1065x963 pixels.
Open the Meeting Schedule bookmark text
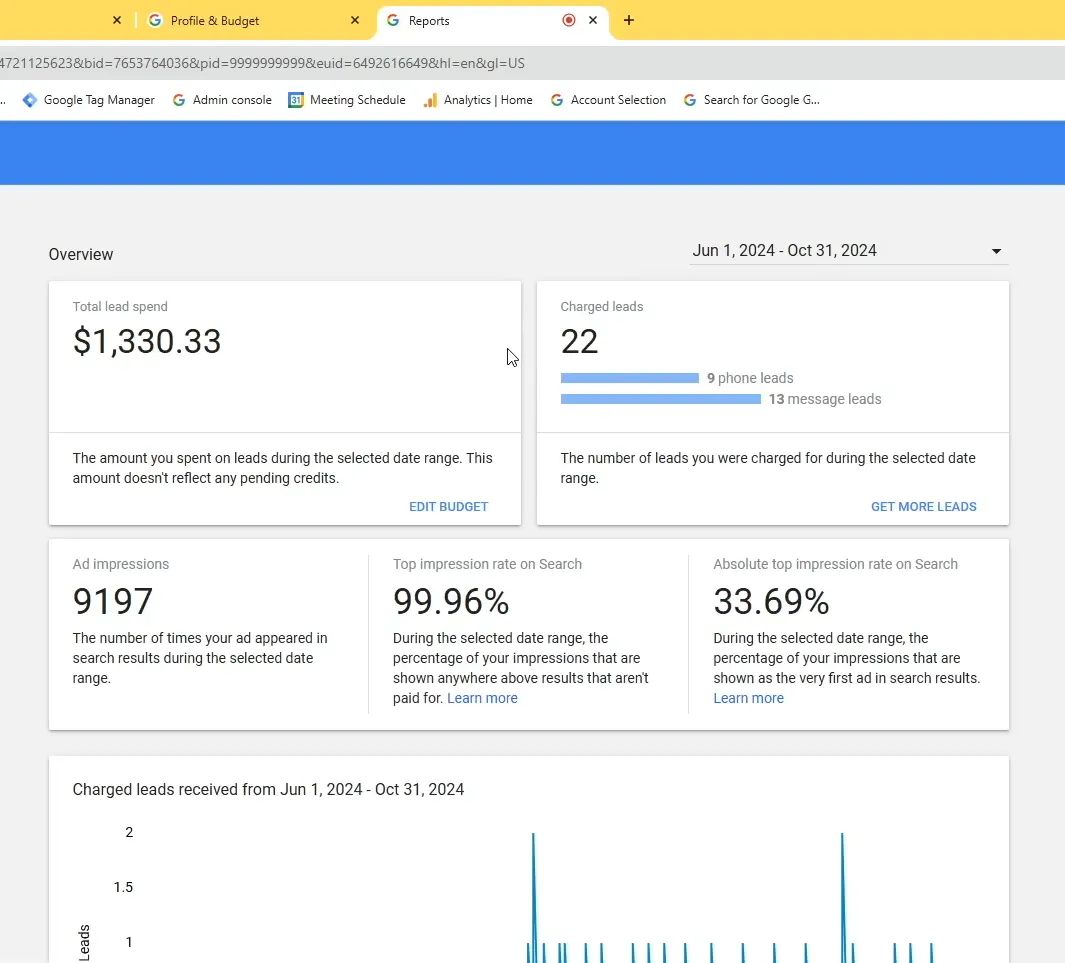358,100
